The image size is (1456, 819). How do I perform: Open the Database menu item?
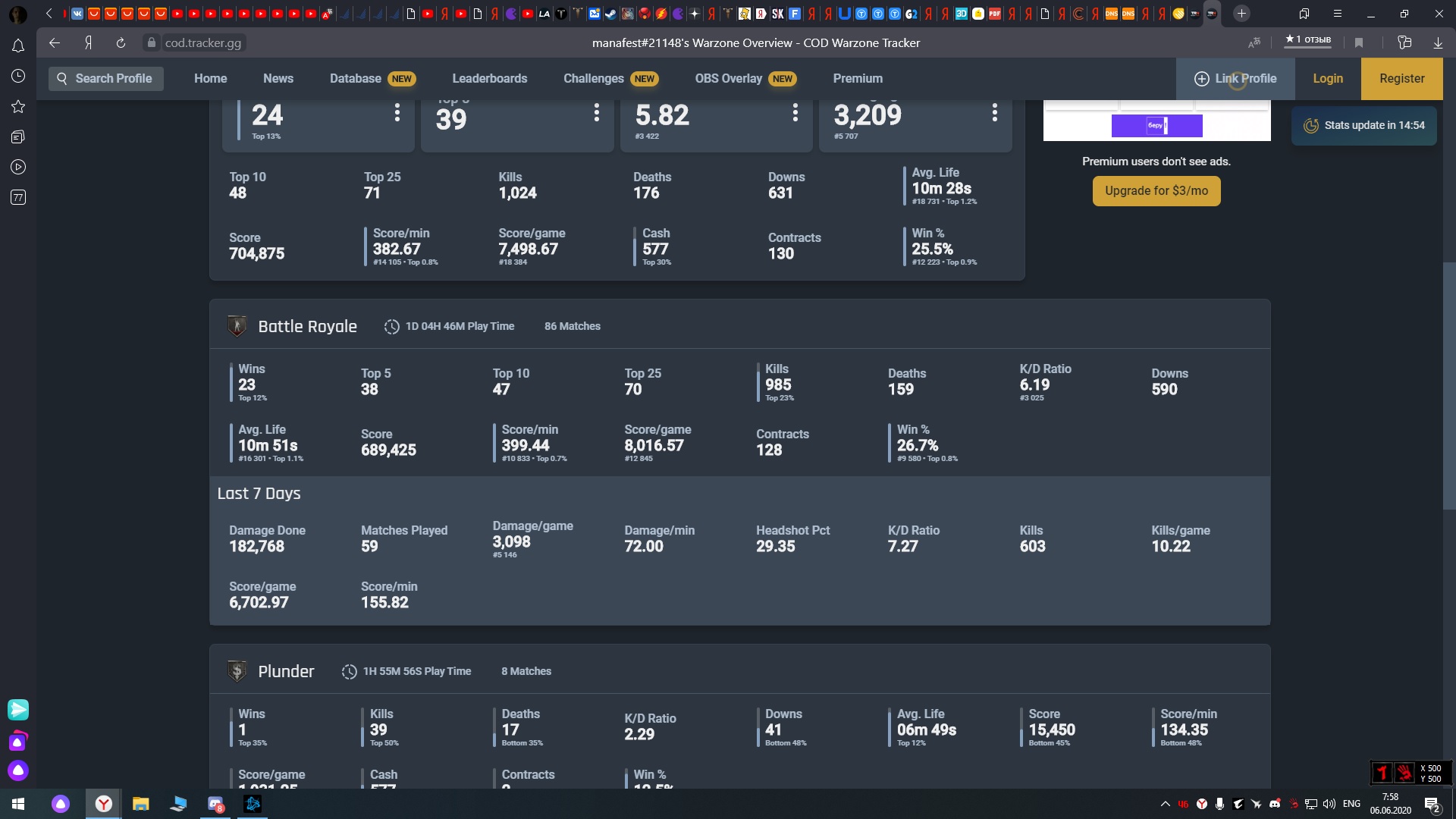(356, 78)
